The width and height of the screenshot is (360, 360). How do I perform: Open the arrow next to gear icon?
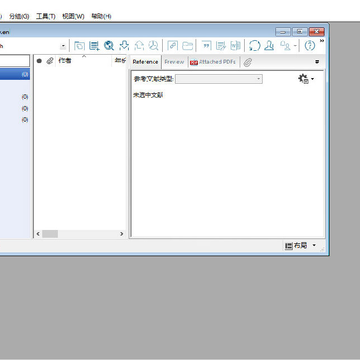[x=312, y=79]
